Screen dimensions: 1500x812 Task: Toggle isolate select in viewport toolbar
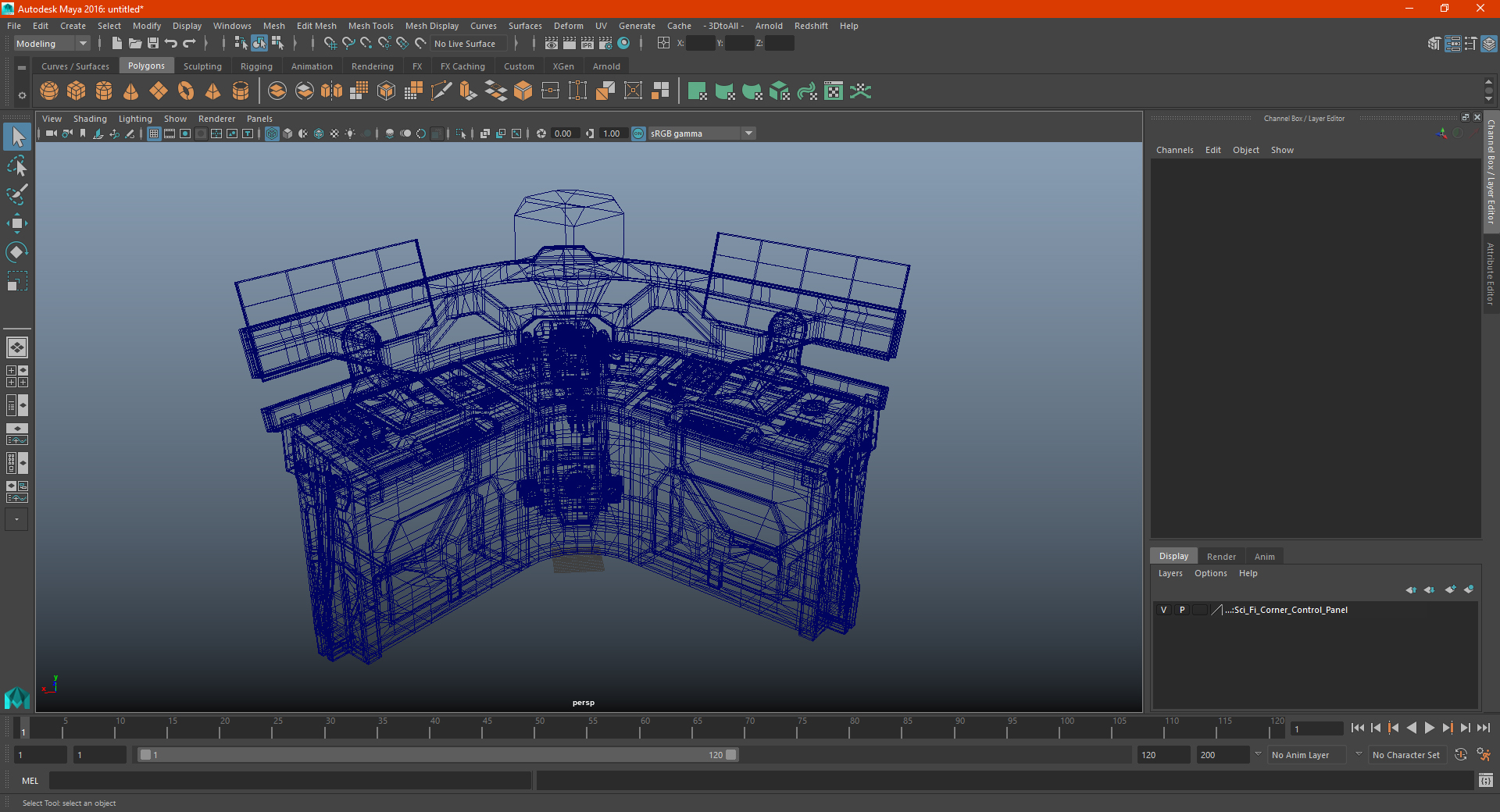(x=461, y=134)
